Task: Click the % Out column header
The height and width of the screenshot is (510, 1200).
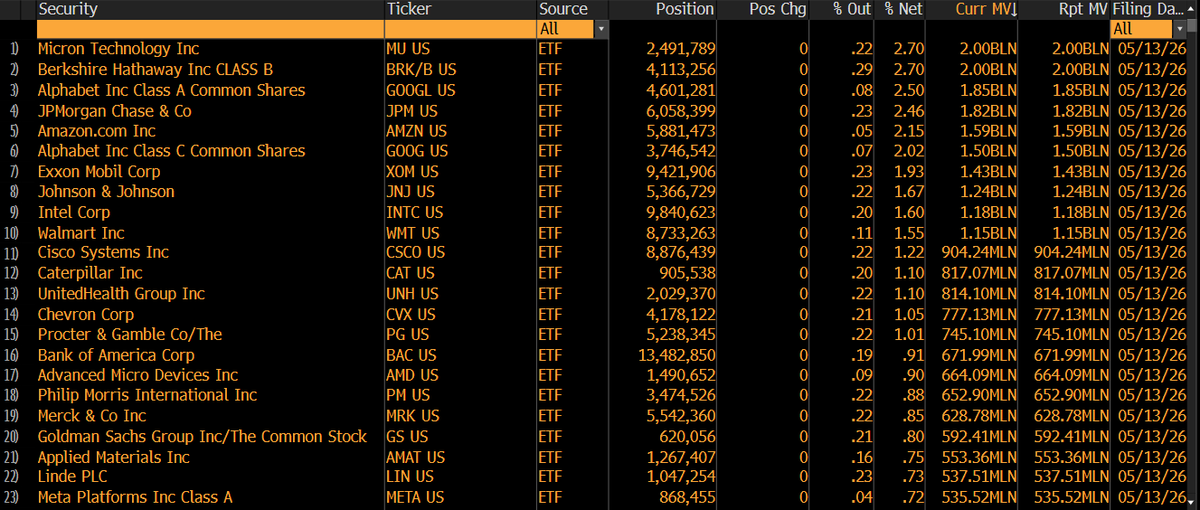Action: coord(853,9)
